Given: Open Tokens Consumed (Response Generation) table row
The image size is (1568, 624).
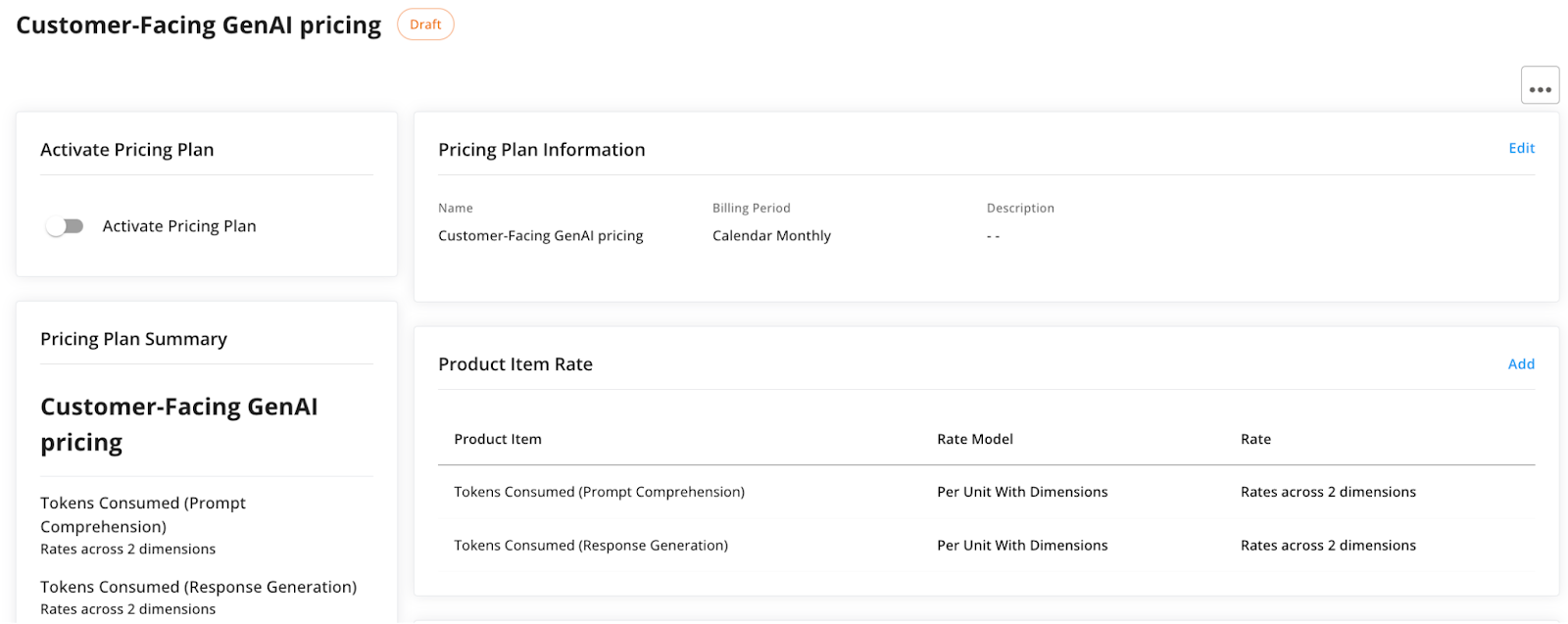Looking at the screenshot, I should (986, 546).
